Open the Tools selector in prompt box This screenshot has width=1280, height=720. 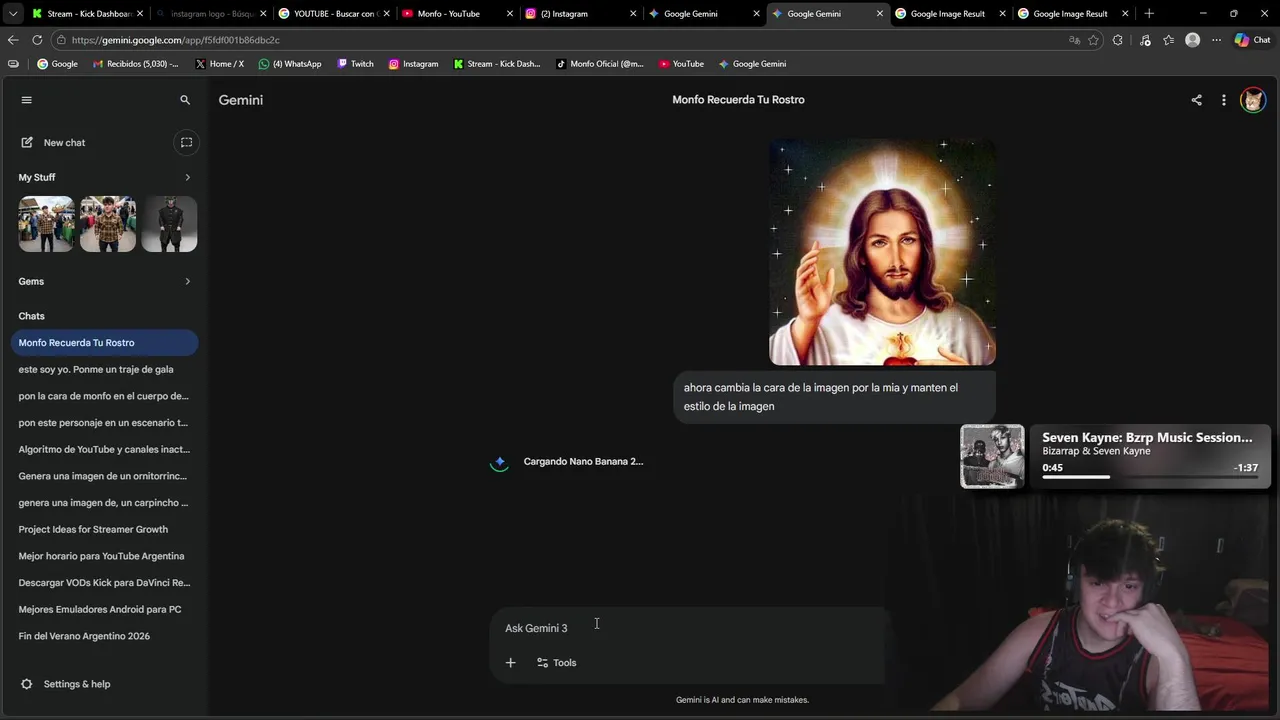point(557,662)
